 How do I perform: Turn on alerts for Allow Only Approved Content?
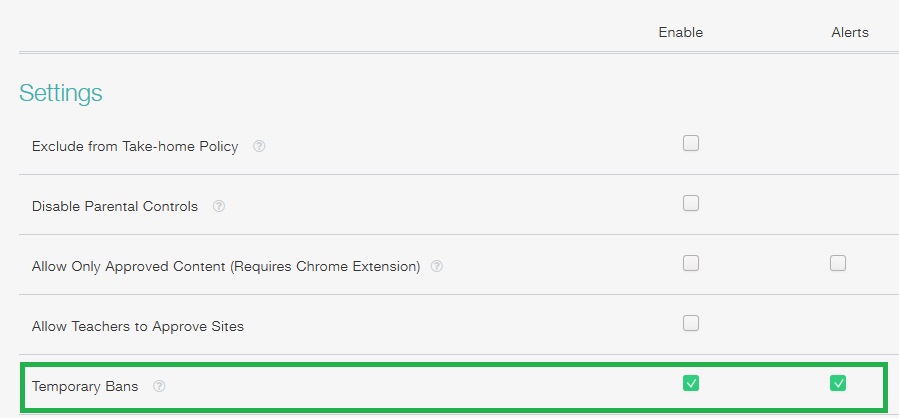point(838,263)
